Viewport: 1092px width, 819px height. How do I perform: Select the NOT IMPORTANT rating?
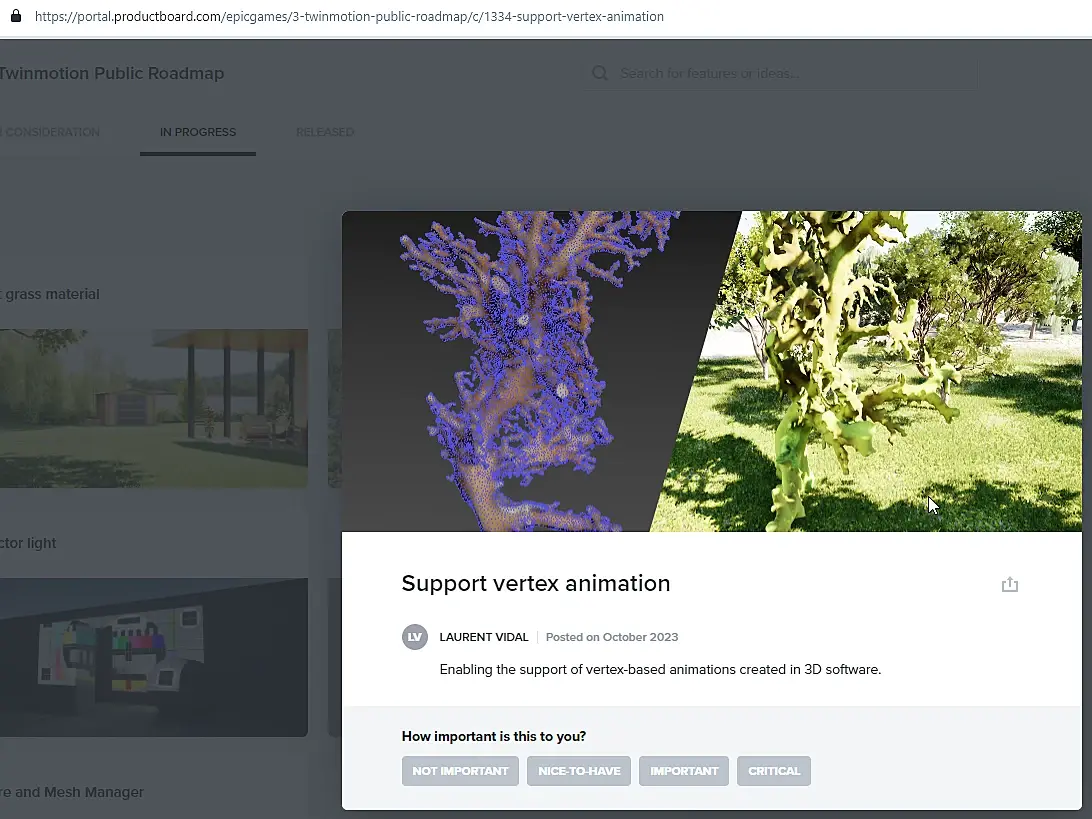click(460, 771)
